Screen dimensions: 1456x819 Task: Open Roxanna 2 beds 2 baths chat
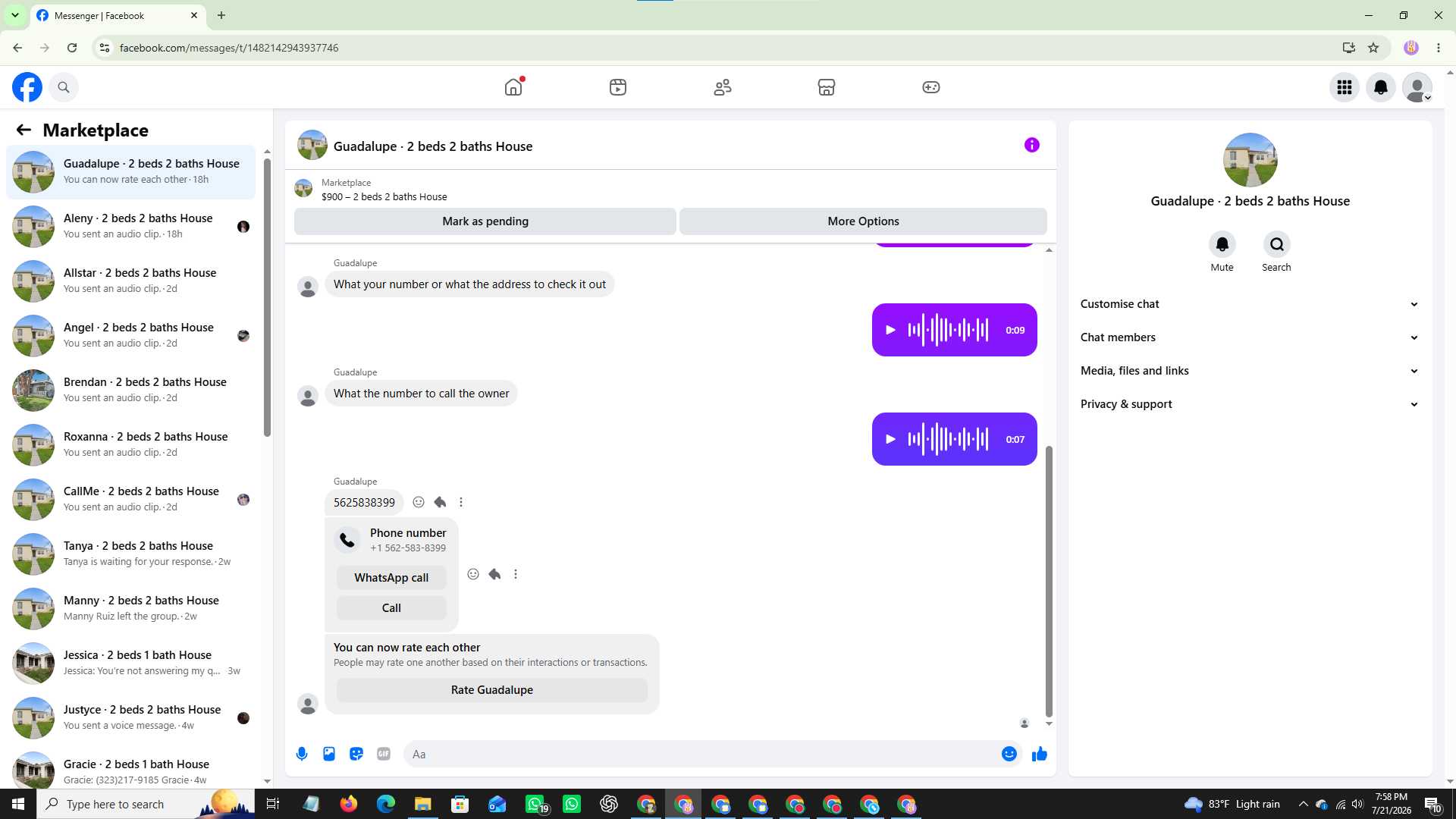[131, 444]
